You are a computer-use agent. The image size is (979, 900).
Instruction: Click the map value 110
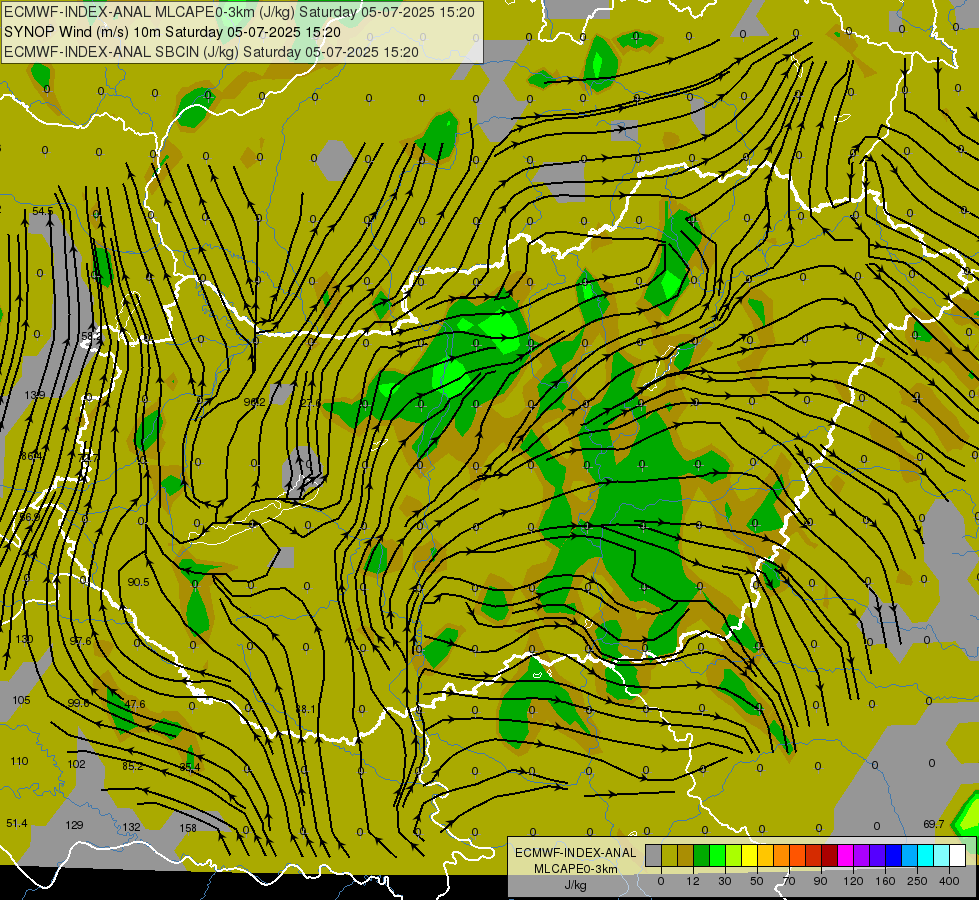tap(19, 761)
